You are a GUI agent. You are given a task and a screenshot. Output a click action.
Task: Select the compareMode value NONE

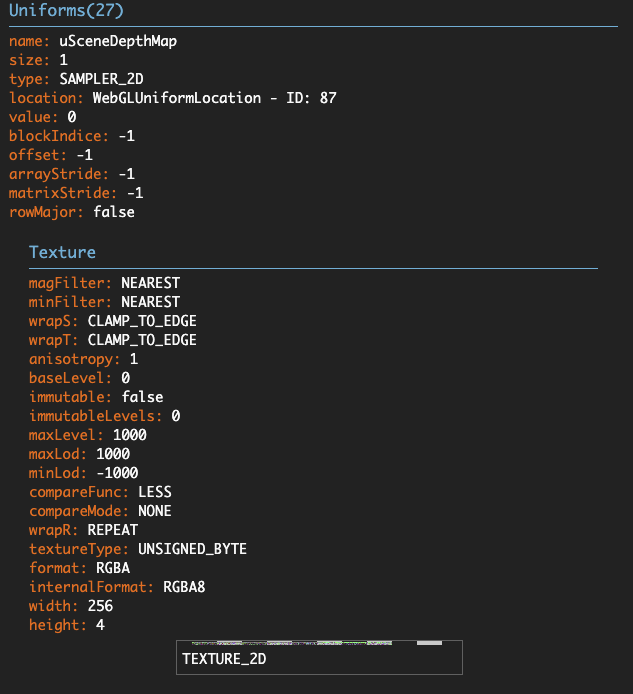154,512
